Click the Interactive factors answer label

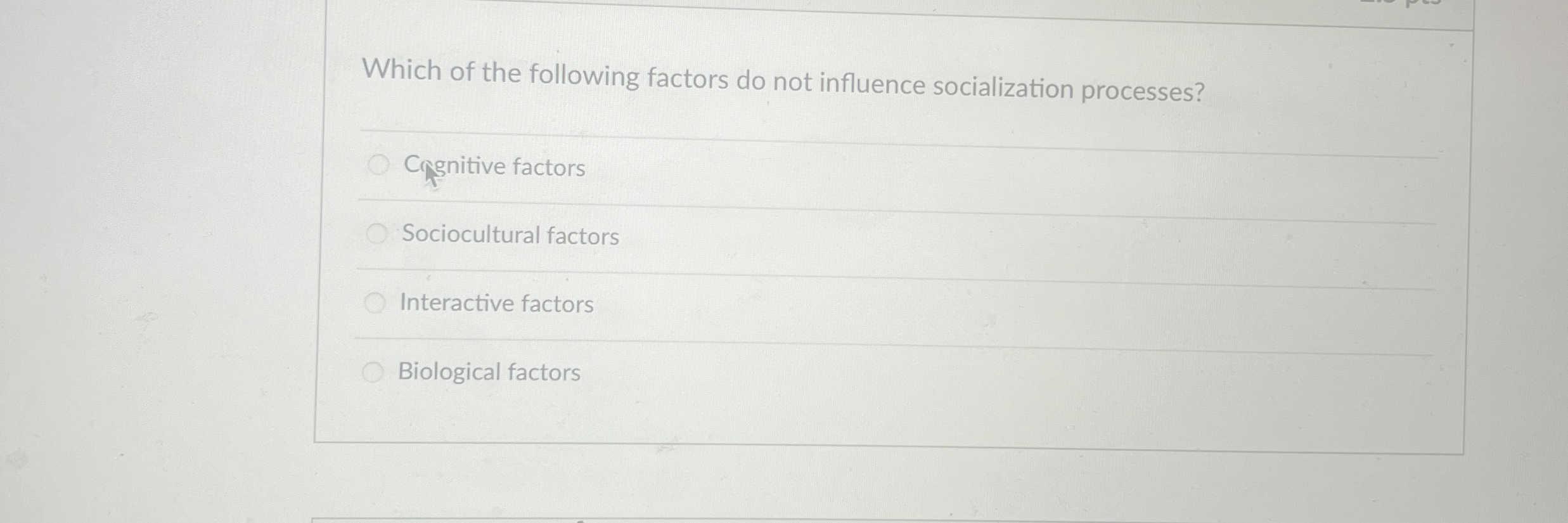pos(498,304)
